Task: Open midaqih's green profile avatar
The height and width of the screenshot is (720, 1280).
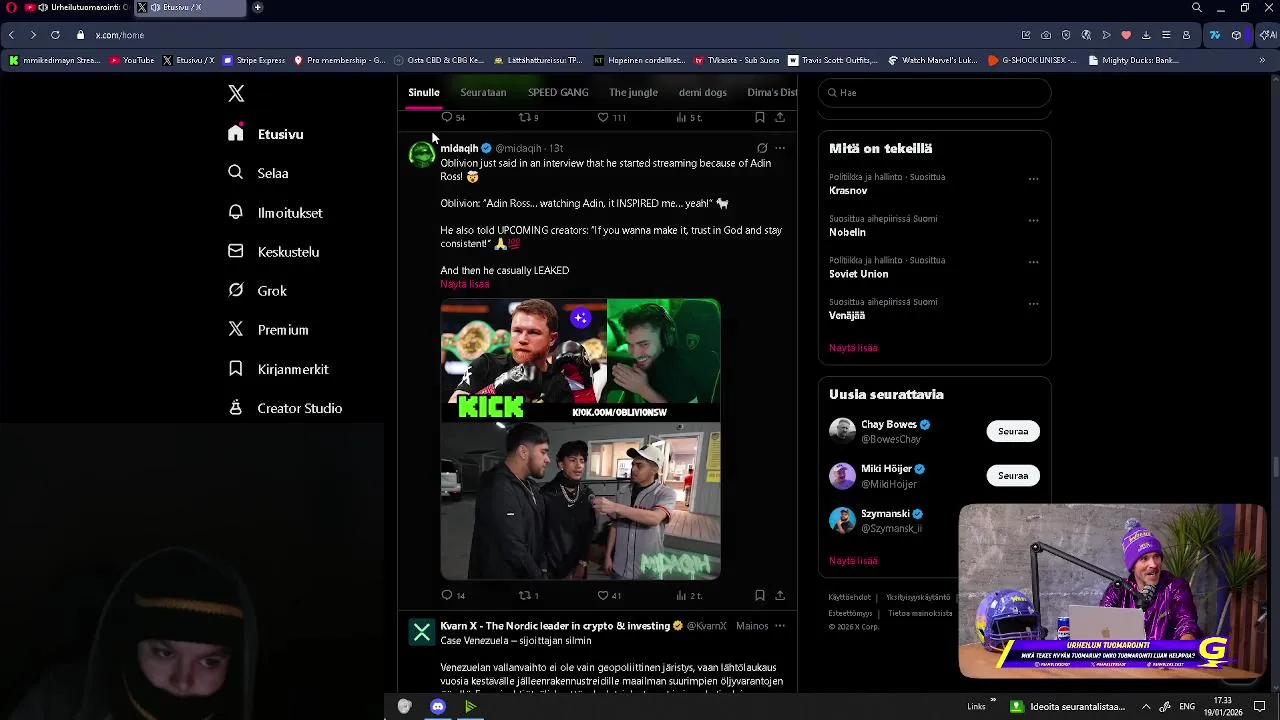Action: point(422,154)
